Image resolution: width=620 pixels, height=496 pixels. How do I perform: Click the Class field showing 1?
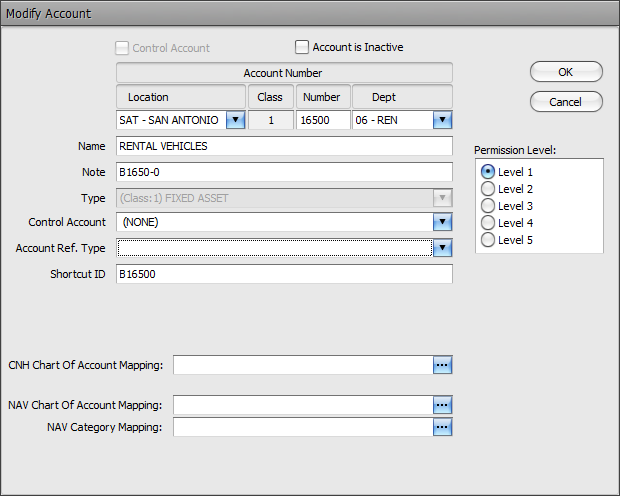point(271,120)
